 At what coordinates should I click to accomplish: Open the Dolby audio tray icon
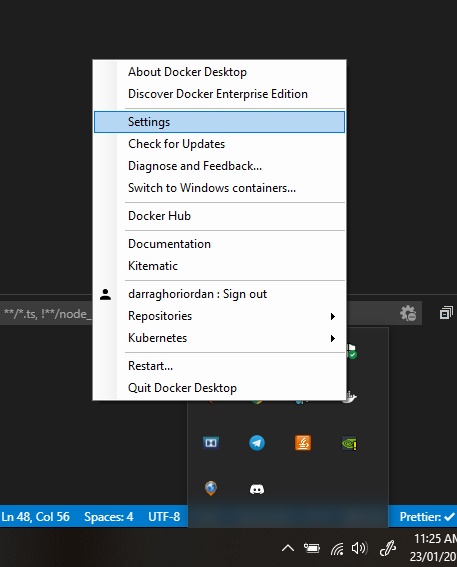click(x=211, y=443)
